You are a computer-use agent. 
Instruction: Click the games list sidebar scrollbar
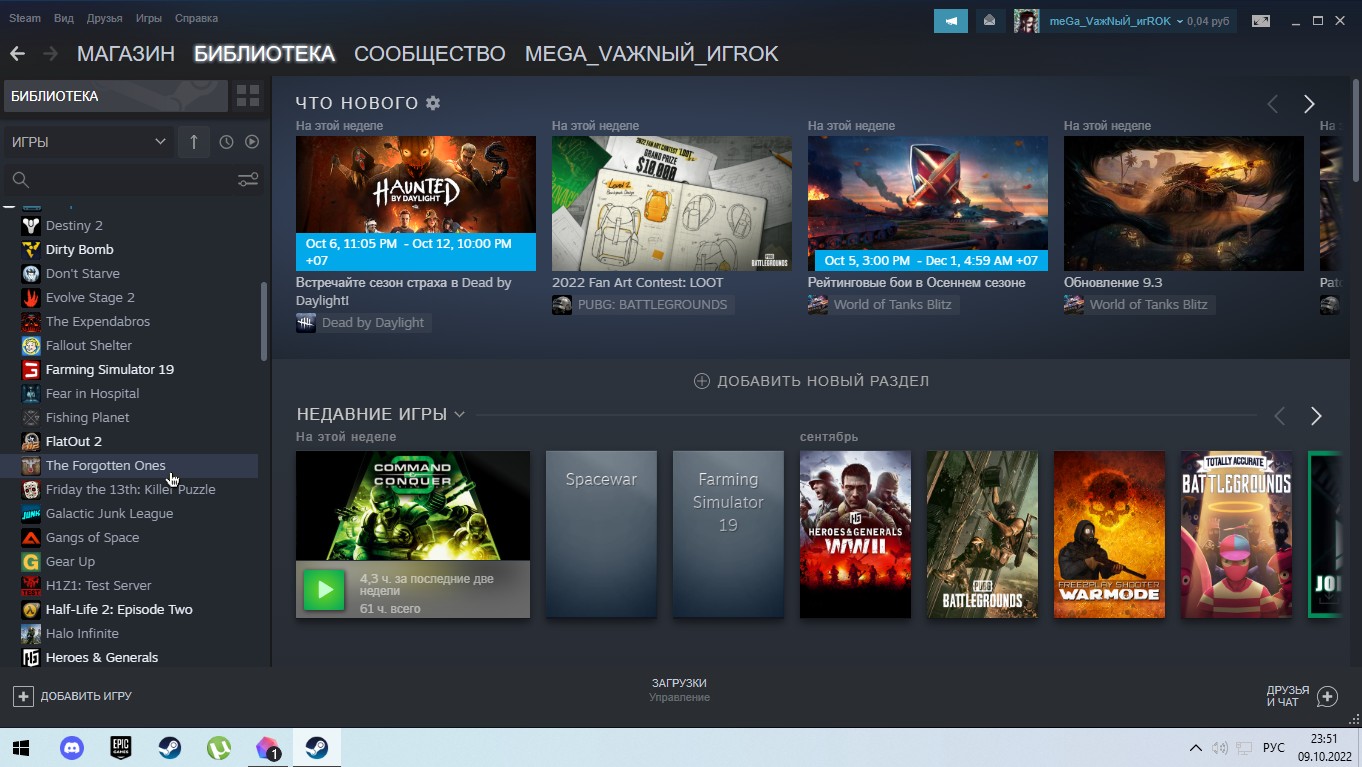pyautogui.click(x=264, y=321)
